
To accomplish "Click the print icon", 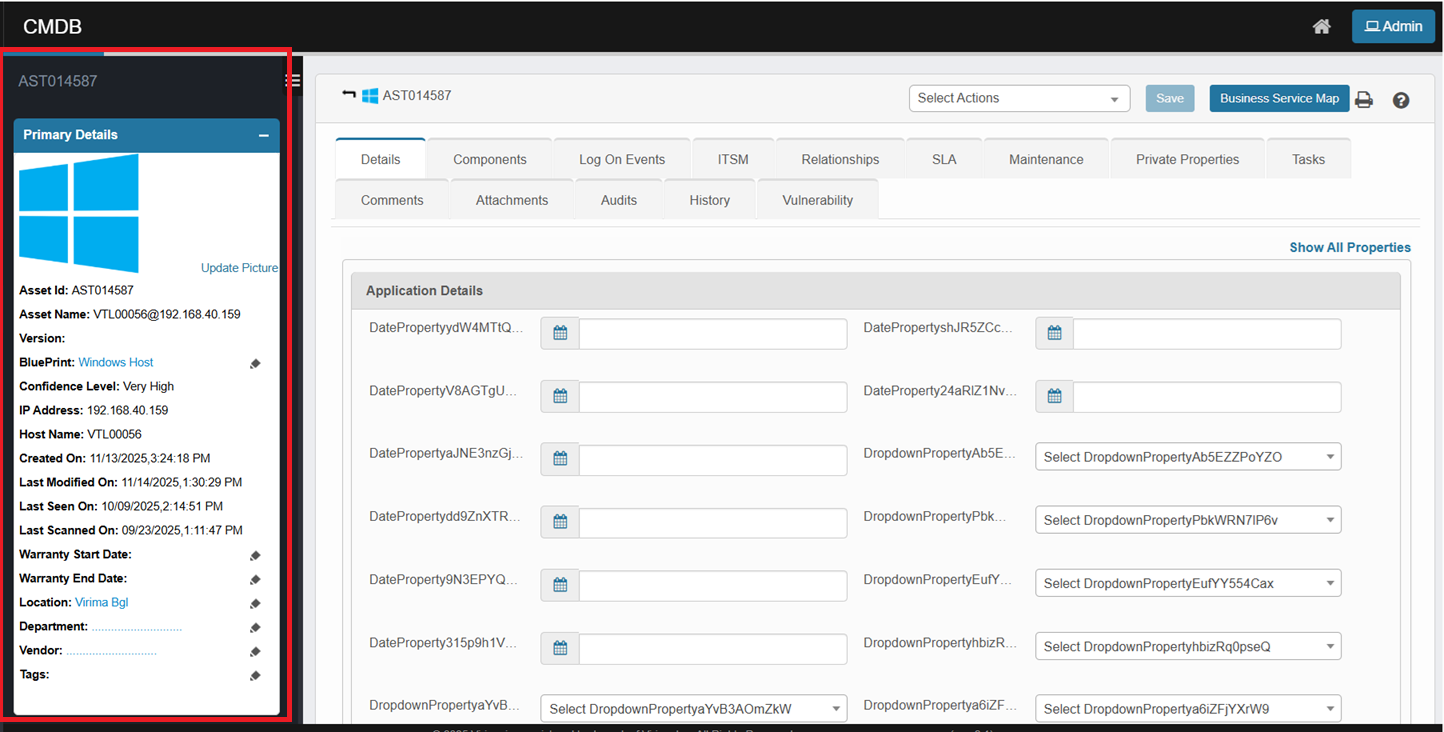I will tap(1363, 99).
